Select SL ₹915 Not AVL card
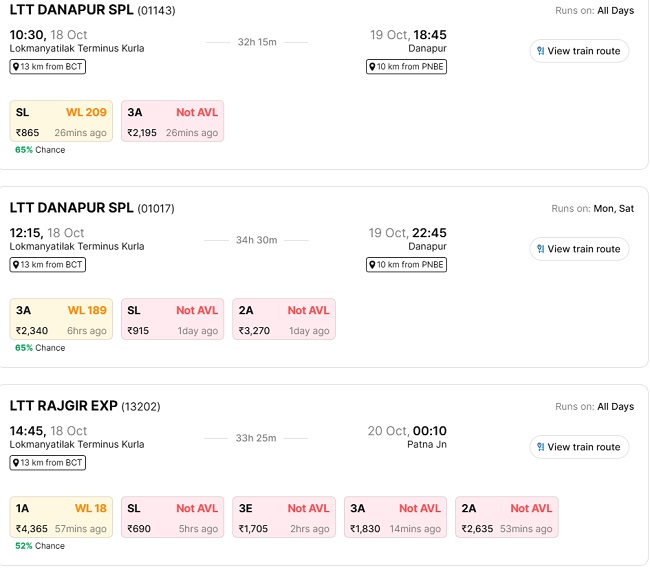 (x=172, y=320)
